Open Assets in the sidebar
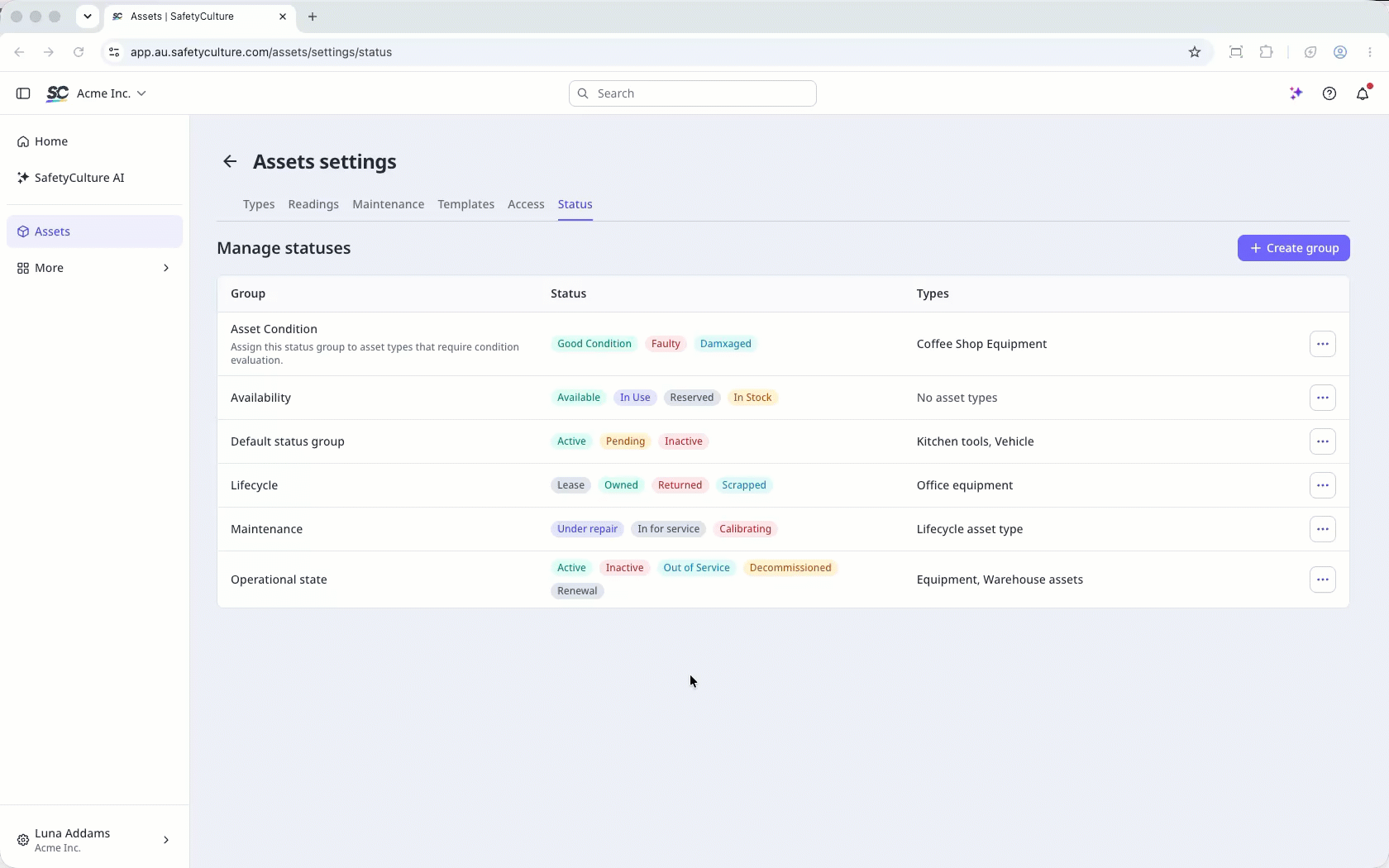 [x=94, y=231]
